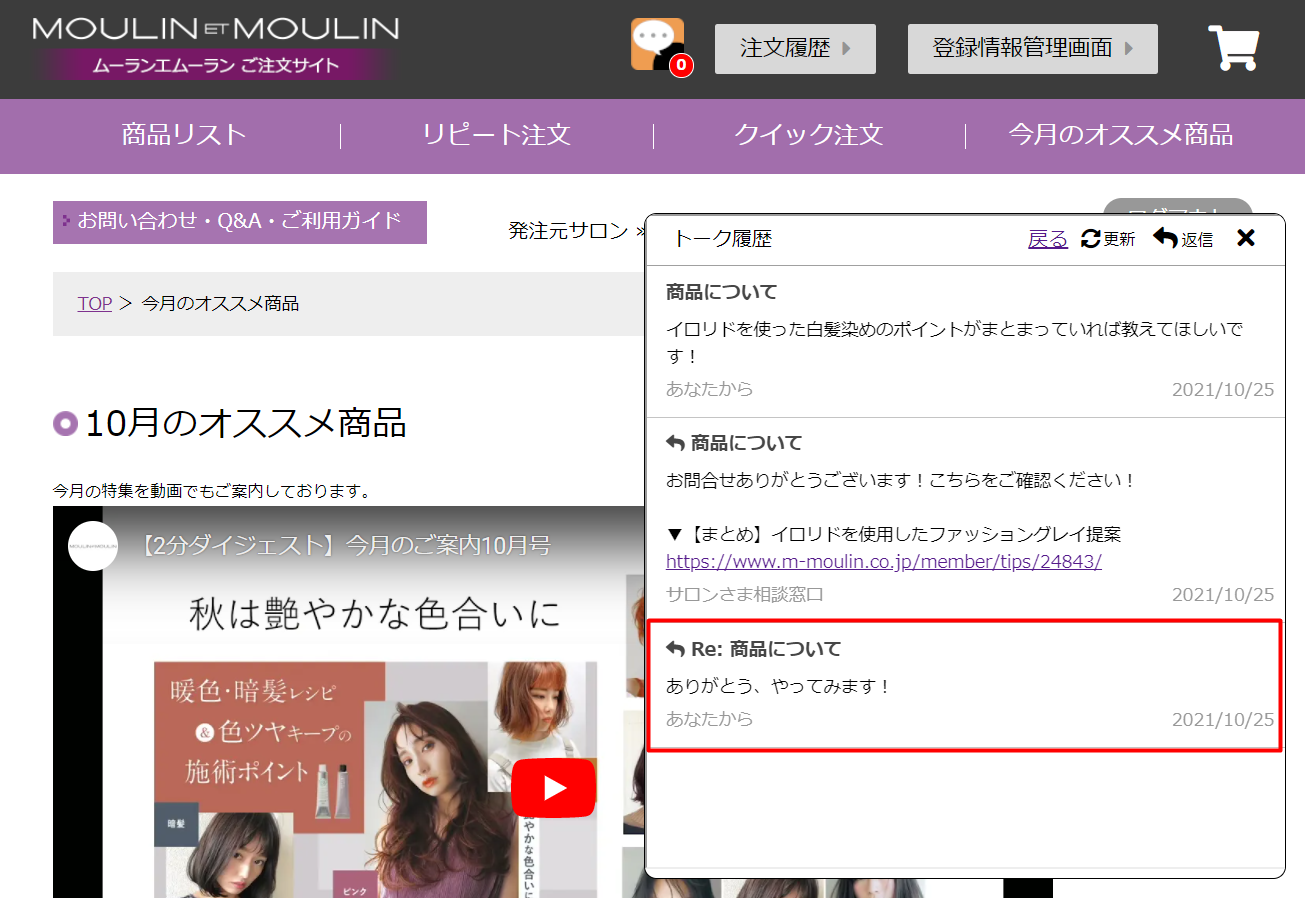Image resolution: width=1305 pixels, height=898 pixels.
Task: Select リピート注文 in navigation
Action: (496, 135)
